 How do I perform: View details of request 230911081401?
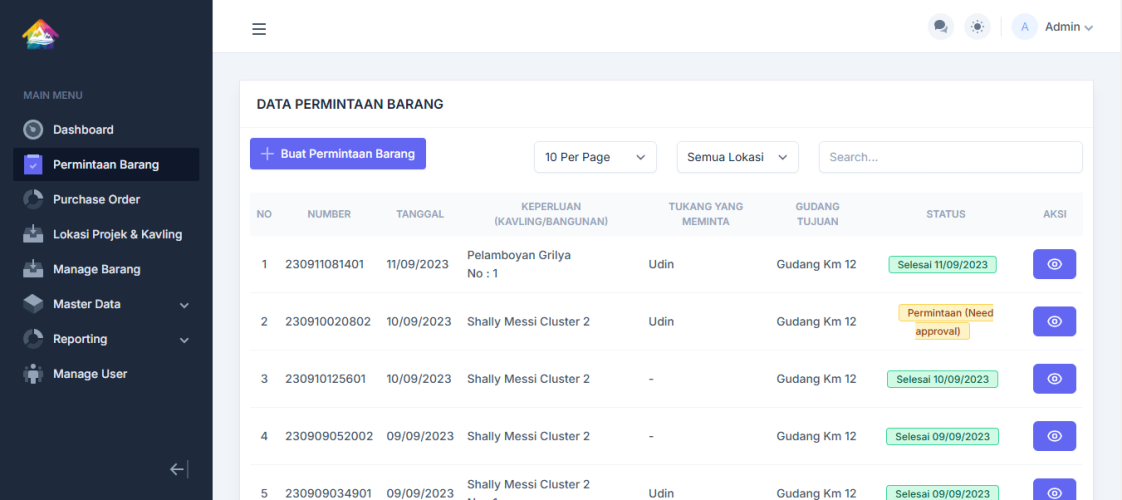coord(1054,264)
